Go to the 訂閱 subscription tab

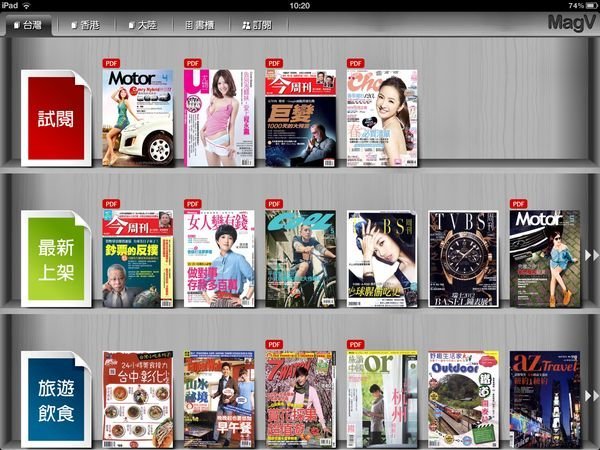[255, 24]
